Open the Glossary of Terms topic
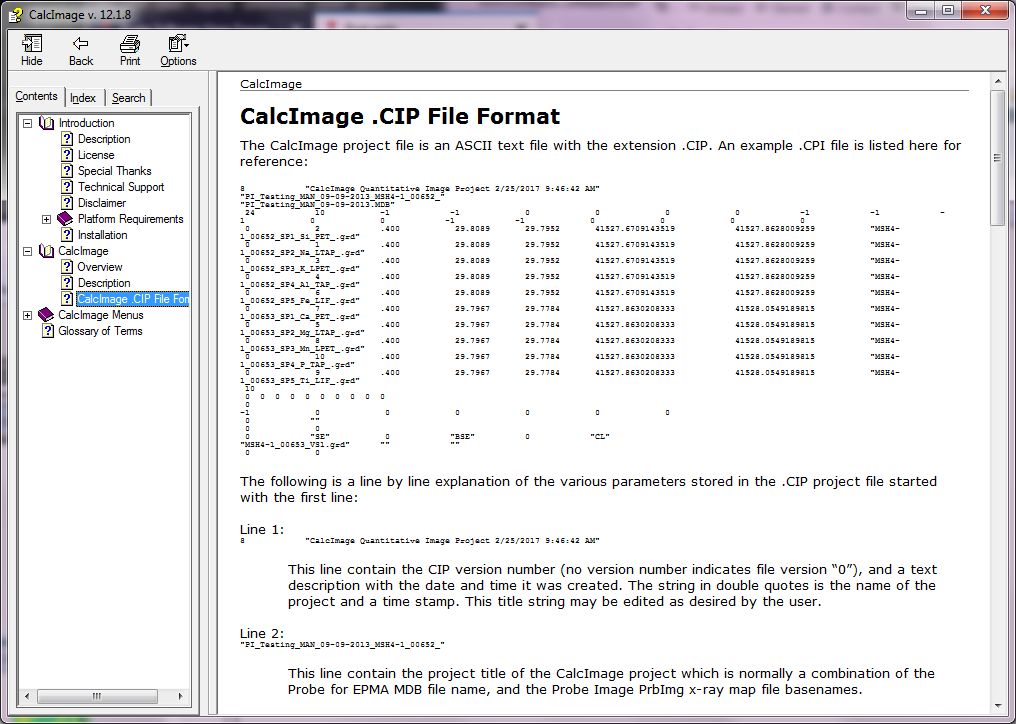 pos(100,331)
